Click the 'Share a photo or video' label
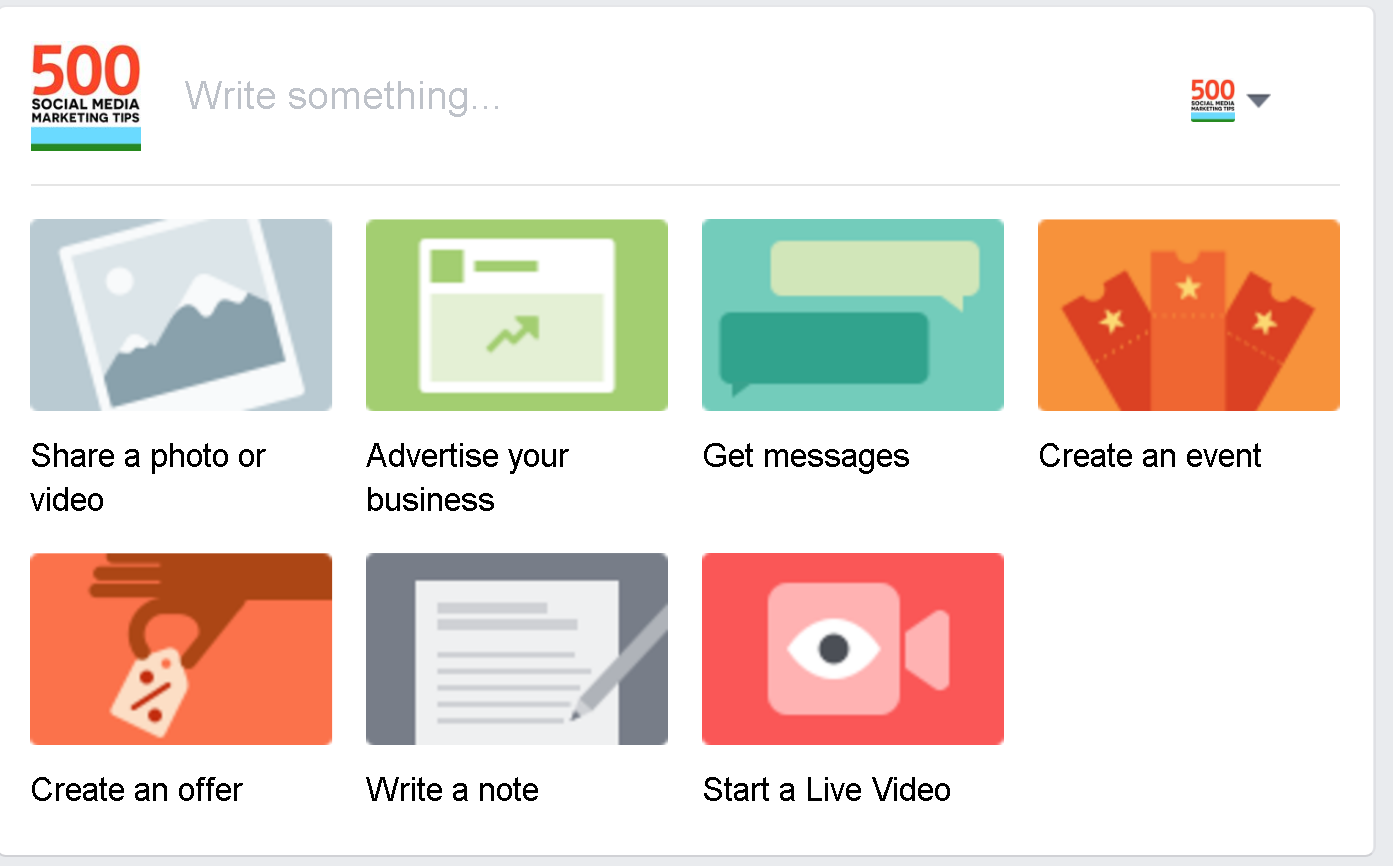 coord(148,477)
